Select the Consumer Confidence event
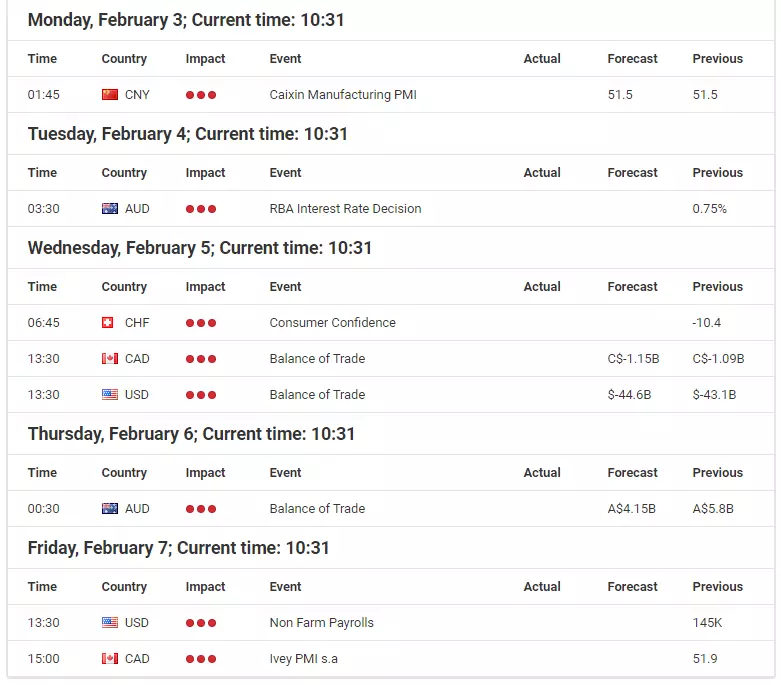Image resolution: width=781 pixels, height=685 pixels. click(332, 323)
